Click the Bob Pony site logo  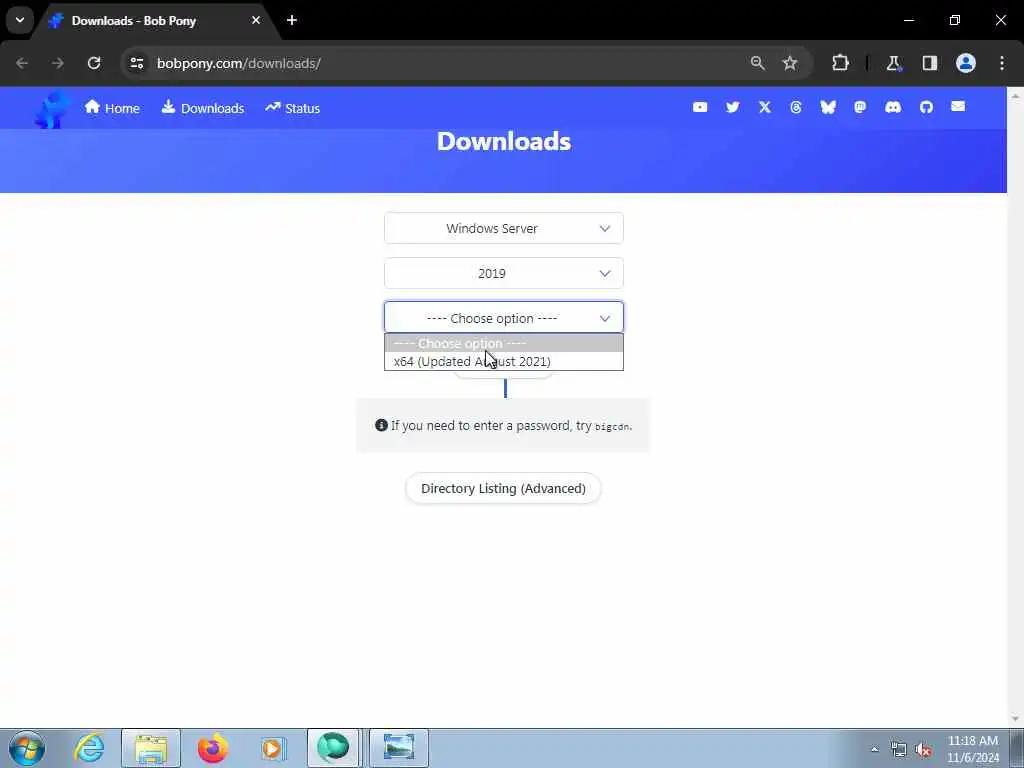tap(52, 108)
